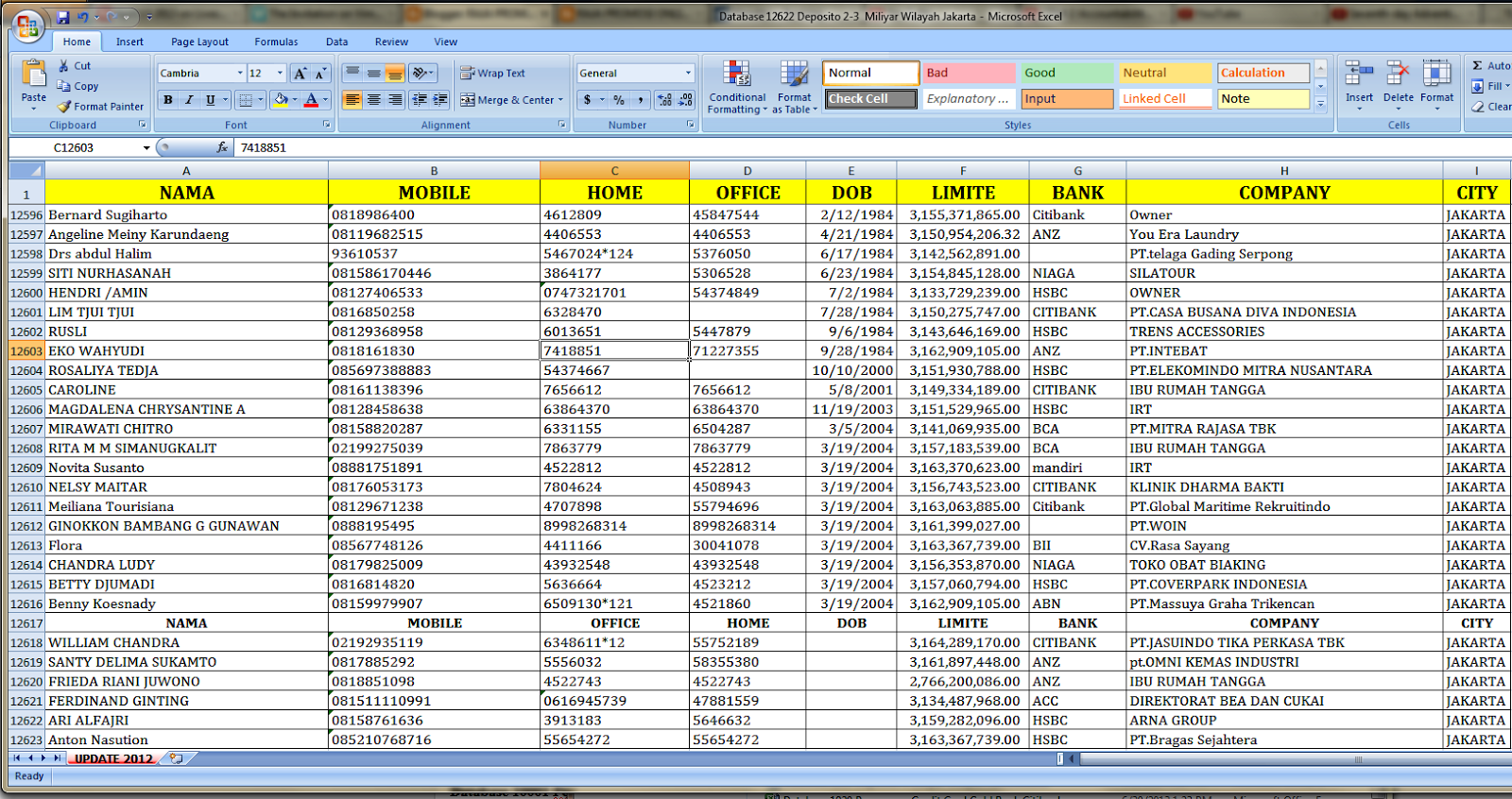Select the UPDATE 2012 sheet tab
This screenshot has width=1512, height=799.
(x=113, y=758)
